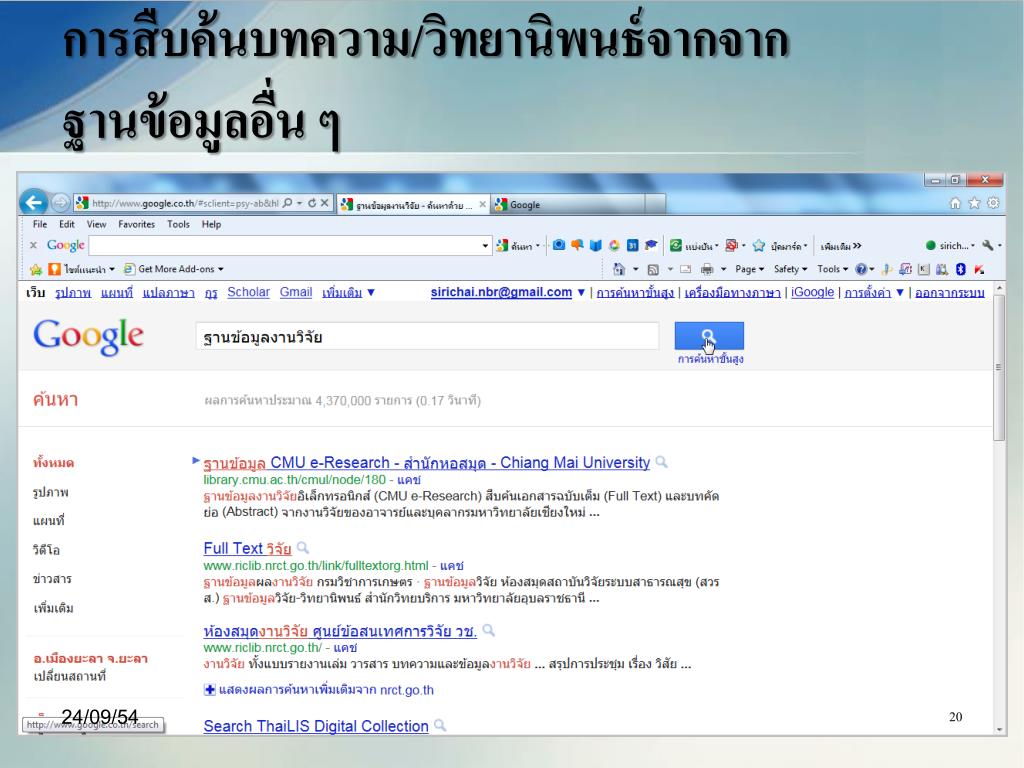This screenshot has width=1024, height=768.
Task: Click the Help question mark icon
Action: click(x=861, y=269)
